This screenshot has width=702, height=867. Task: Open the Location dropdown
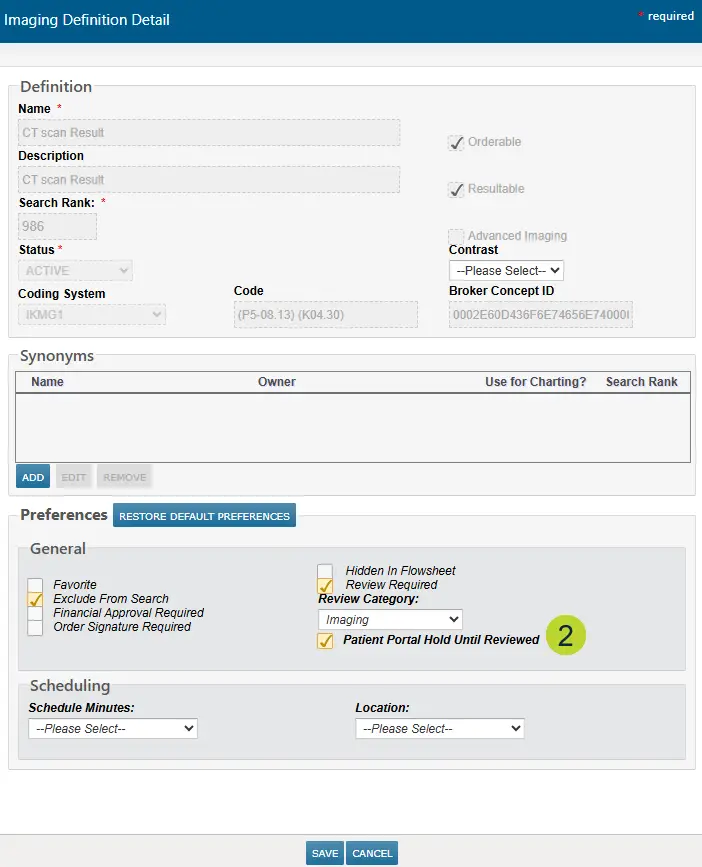point(439,729)
